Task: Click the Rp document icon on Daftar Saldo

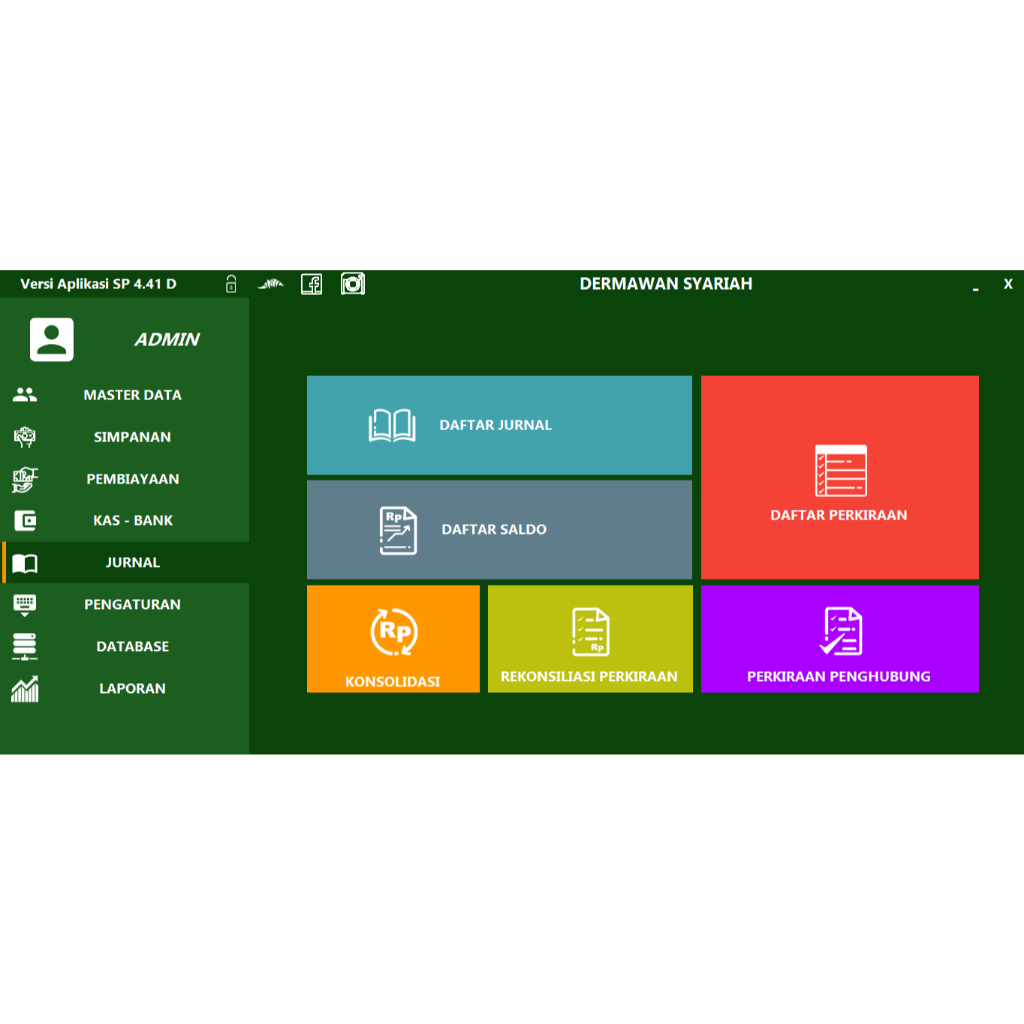Action: pyautogui.click(x=398, y=530)
